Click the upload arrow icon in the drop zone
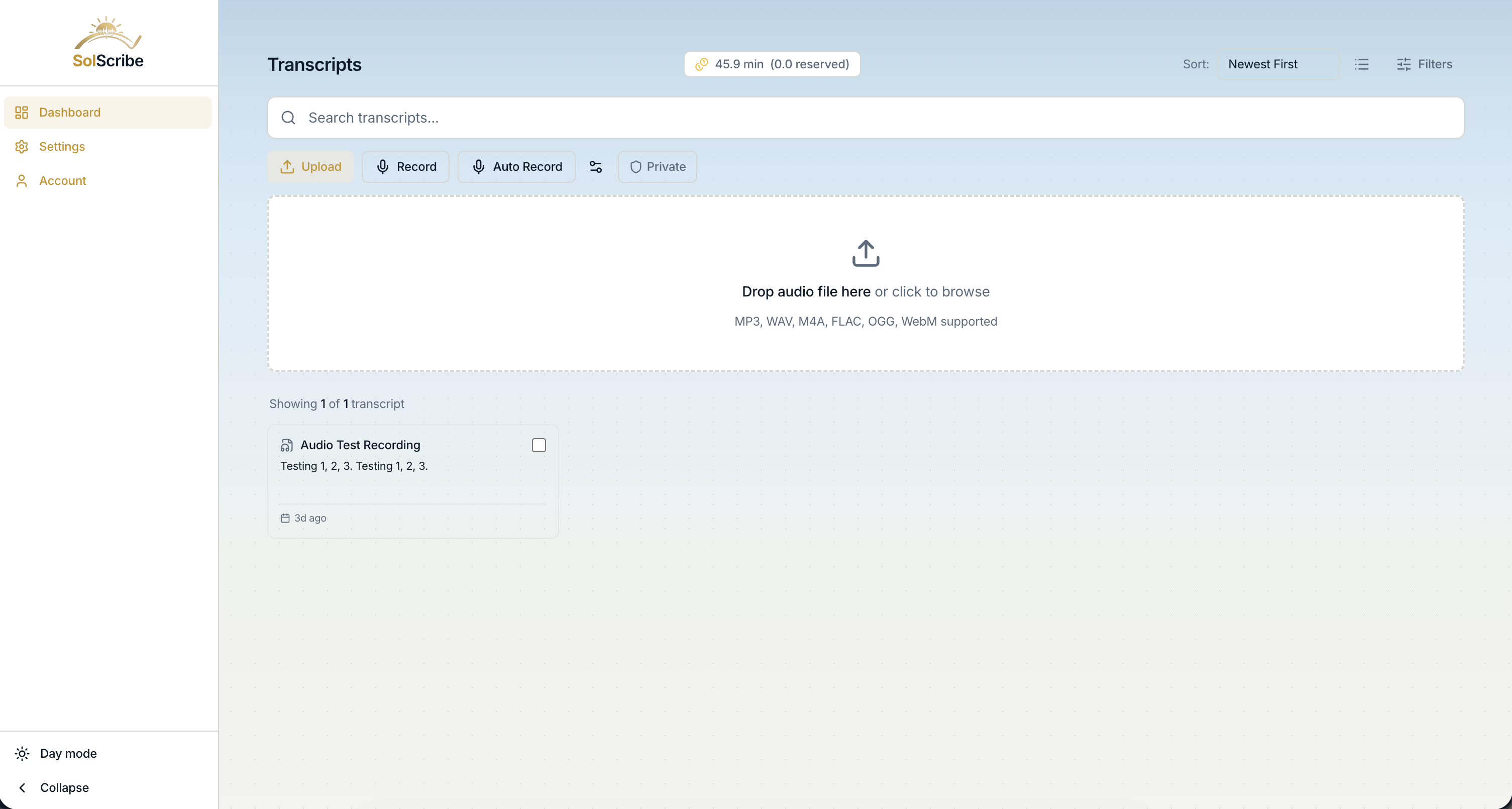 point(865,253)
